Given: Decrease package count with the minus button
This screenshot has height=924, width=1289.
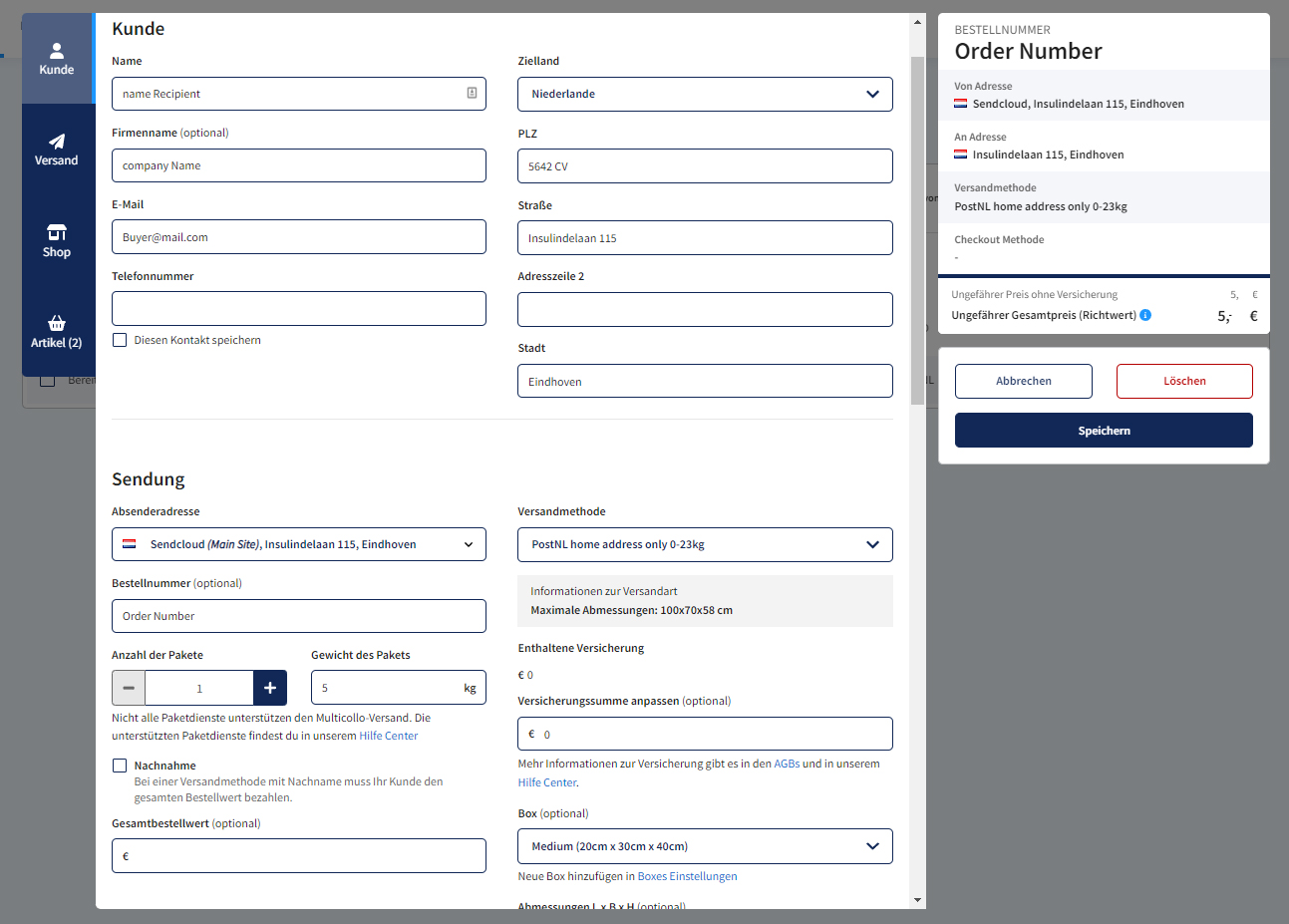Looking at the screenshot, I should [129, 688].
